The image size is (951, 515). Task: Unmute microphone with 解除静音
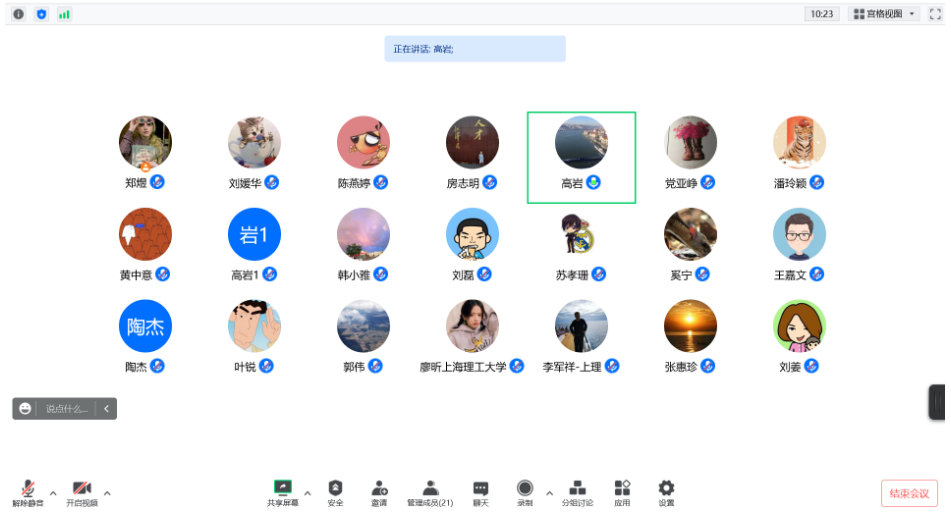coord(28,491)
